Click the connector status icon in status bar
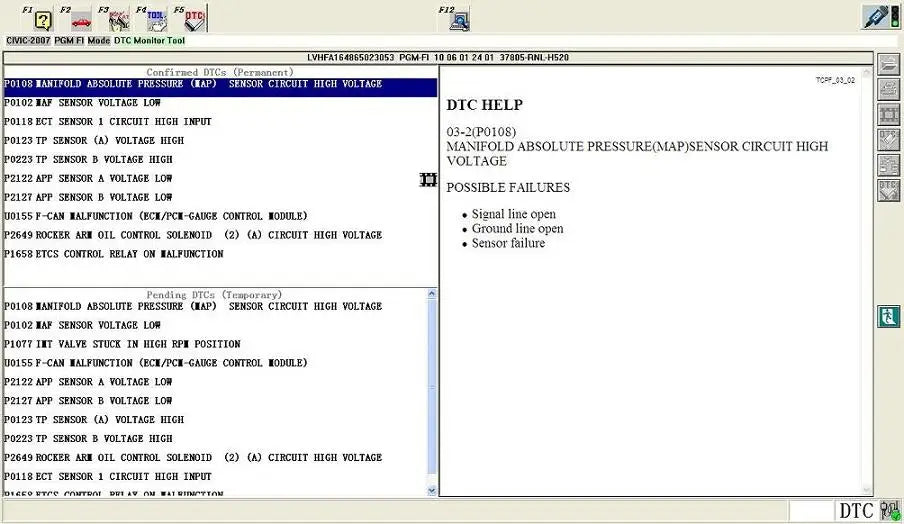The width and height of the screenshot is (904, 524). point(889,511)
